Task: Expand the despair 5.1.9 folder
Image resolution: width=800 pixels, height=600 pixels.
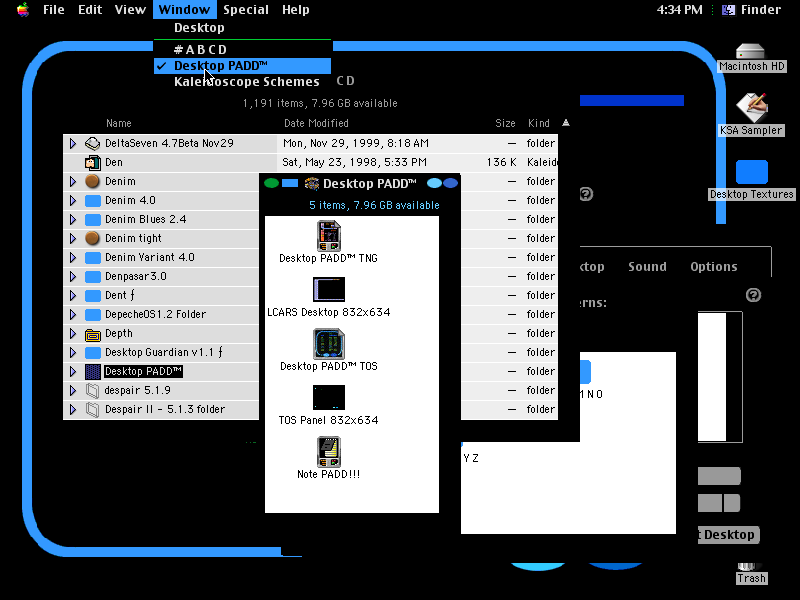Action: click(73, 390)
